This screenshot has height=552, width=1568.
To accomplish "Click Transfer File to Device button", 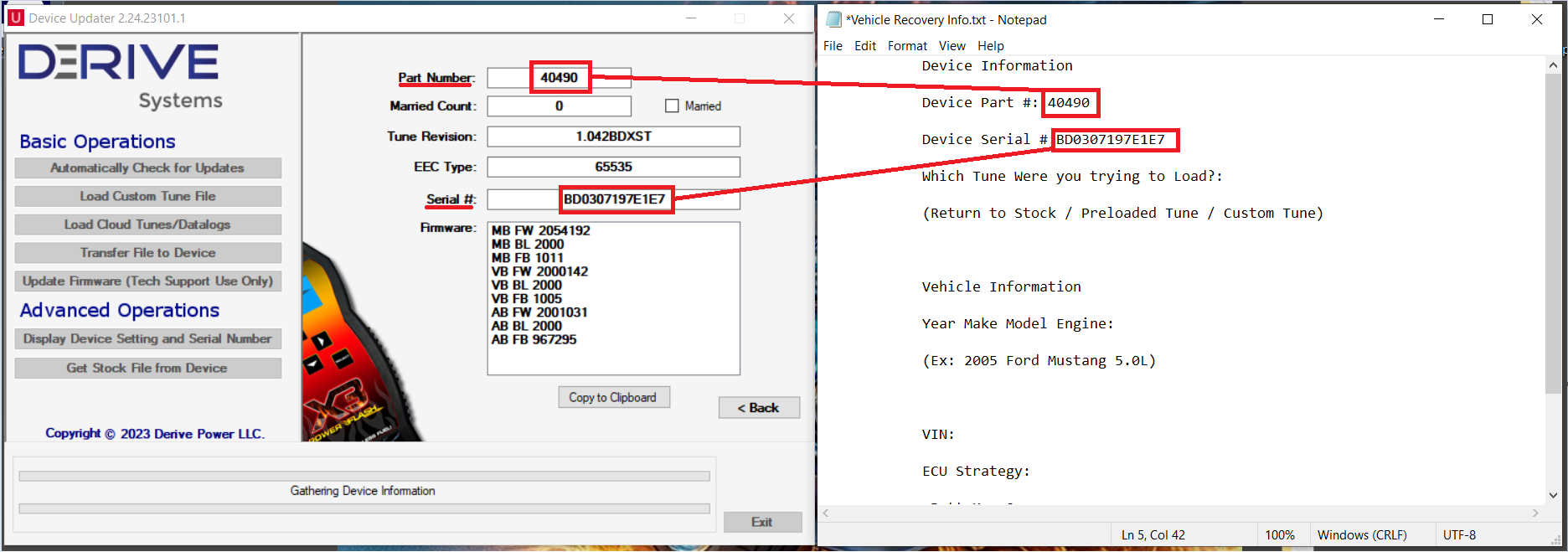I will pos(147,252).
